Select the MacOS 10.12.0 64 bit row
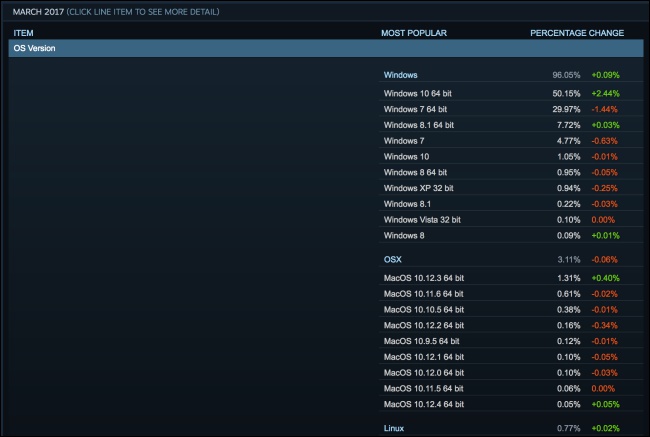The height and width of the screenshot is (437, 650). (511, 373)
